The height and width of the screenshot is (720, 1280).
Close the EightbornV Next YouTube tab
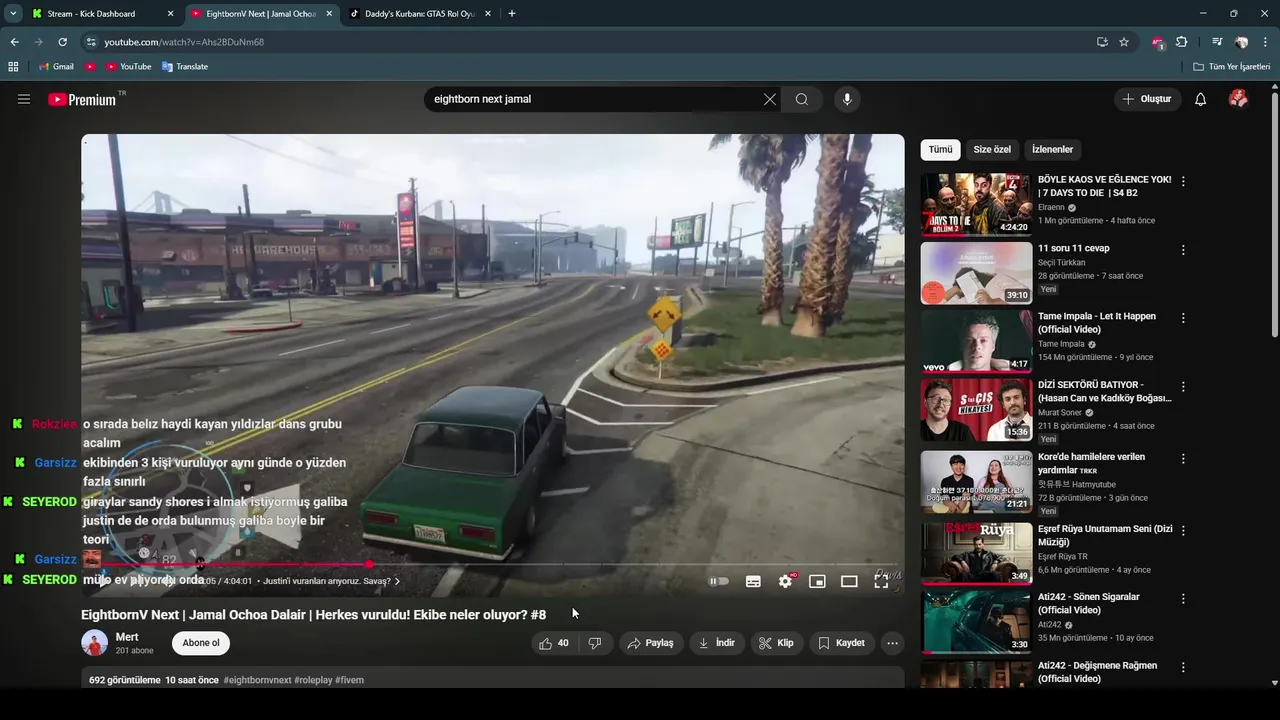(330, 14)
